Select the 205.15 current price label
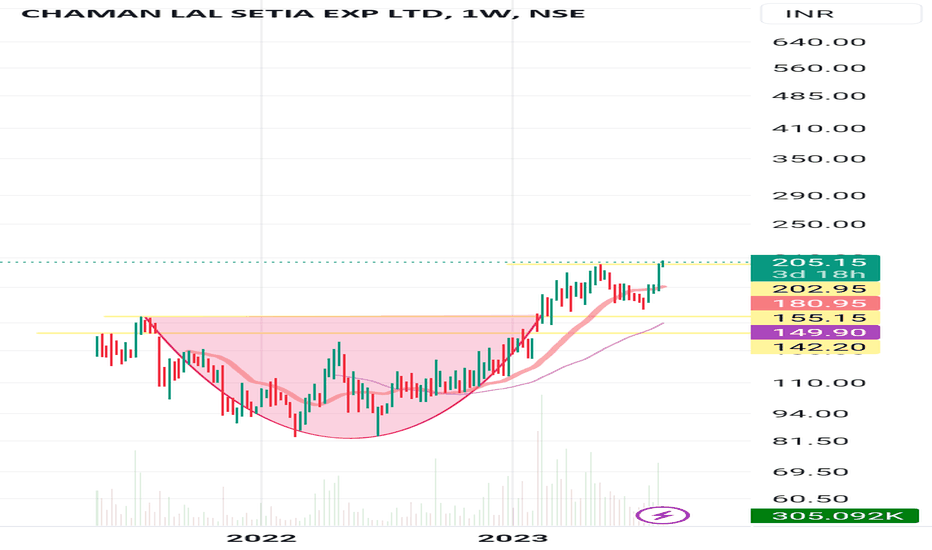This screenshot has width=932, height=550. coord(815,262)
